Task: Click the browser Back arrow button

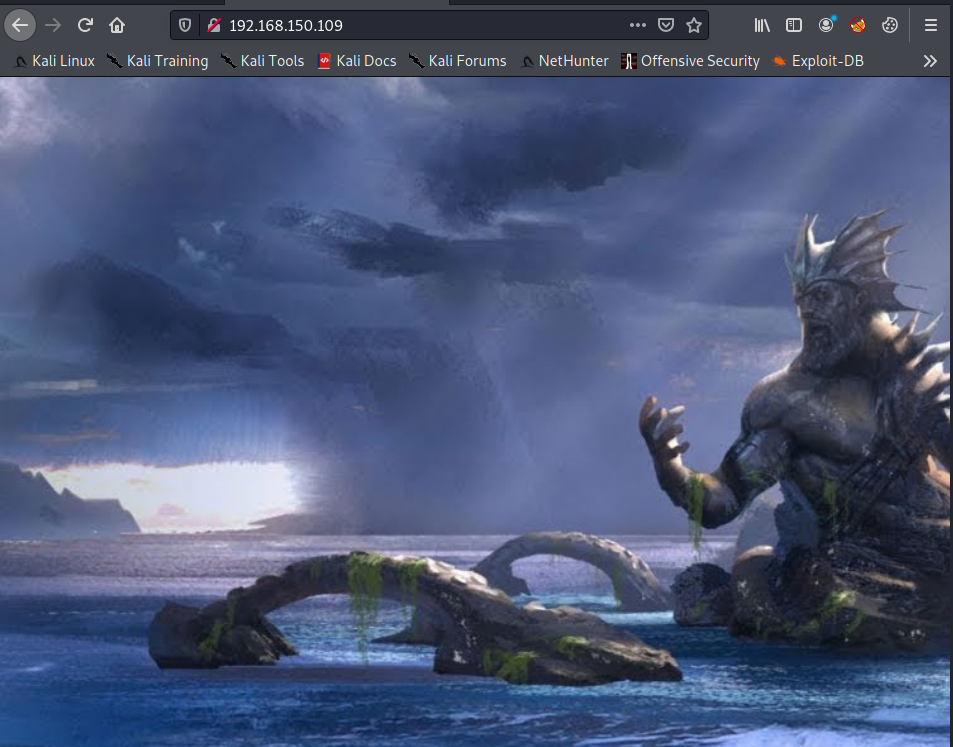Action: pos(20,25)
